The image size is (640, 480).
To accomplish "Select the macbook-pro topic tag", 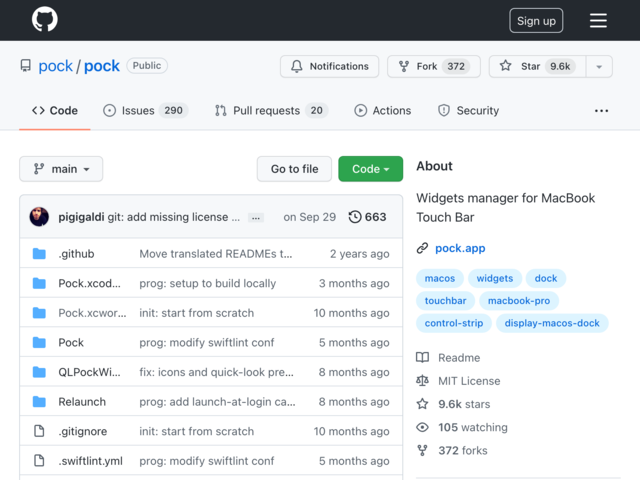I will point(519,301).
